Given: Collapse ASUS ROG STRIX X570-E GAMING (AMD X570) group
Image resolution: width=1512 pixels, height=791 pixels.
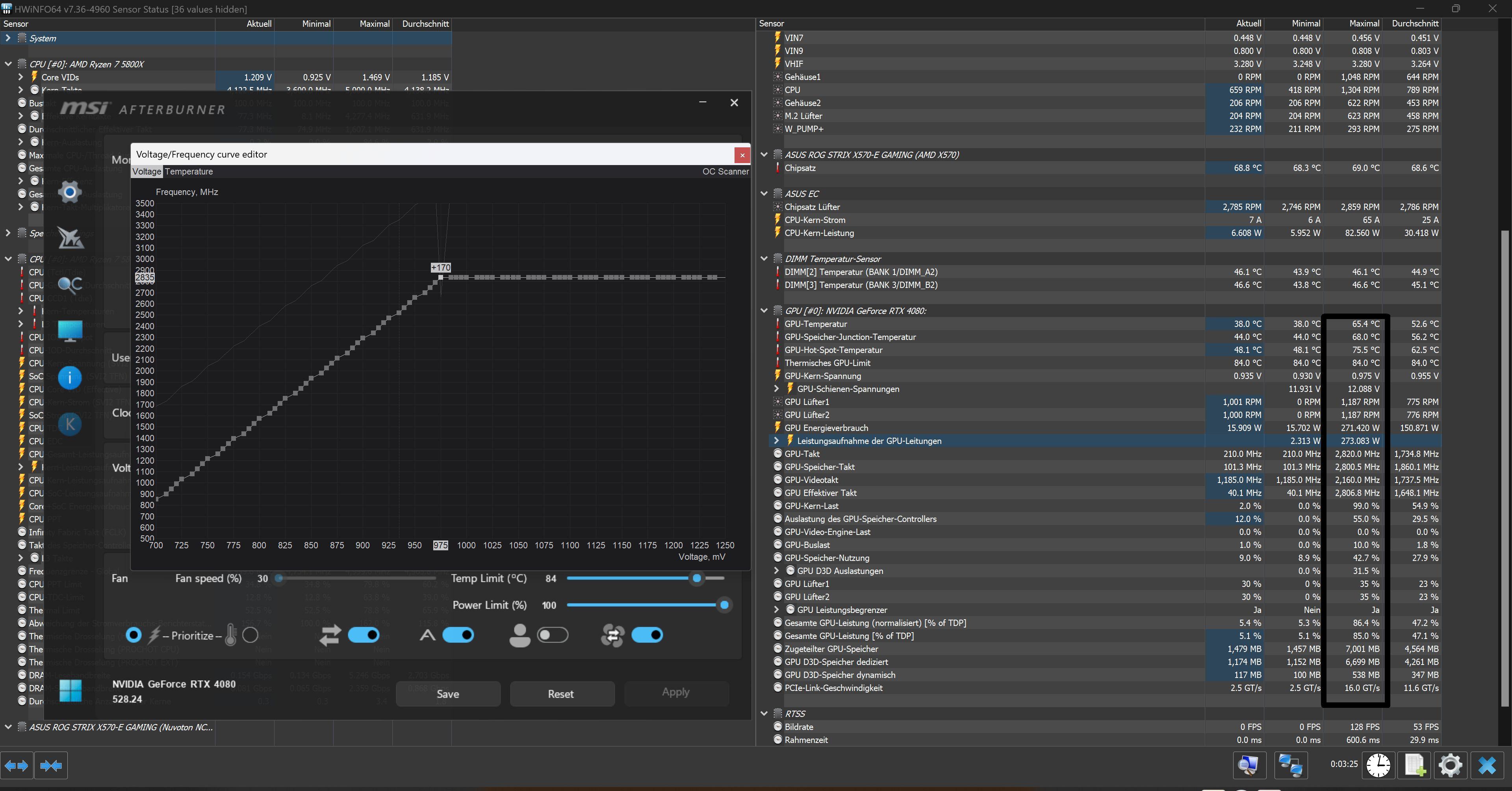Looking at the screenshot, I should tap(764, 154).
